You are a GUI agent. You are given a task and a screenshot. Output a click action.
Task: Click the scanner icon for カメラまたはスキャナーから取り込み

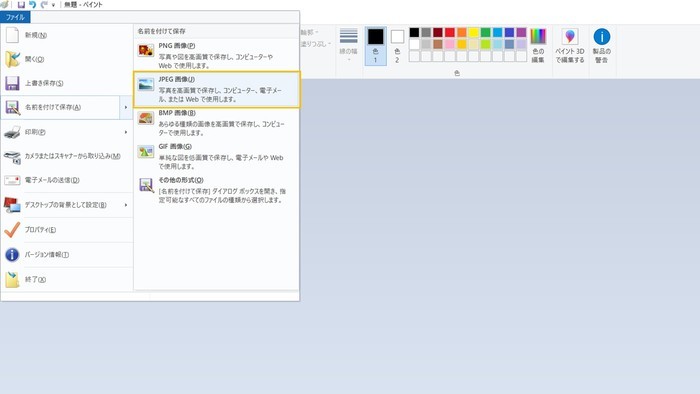tap(12, 157)
